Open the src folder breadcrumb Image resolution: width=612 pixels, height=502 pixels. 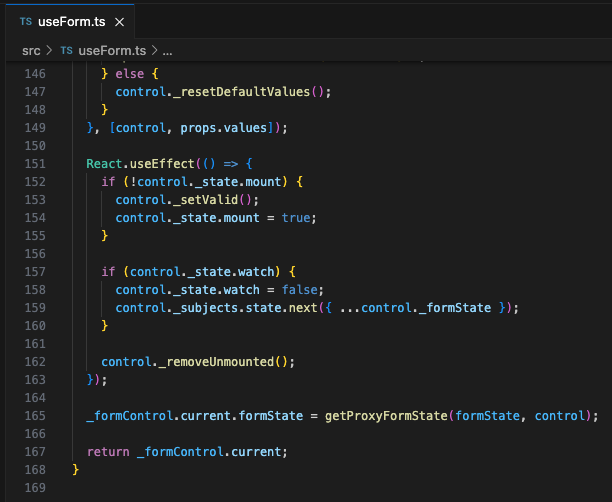32,50
